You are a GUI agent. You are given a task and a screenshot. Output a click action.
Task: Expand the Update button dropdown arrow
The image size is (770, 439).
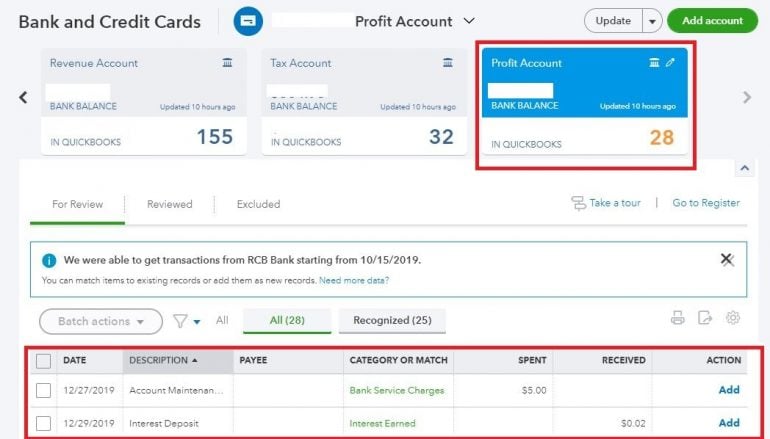tap(653, 21)
